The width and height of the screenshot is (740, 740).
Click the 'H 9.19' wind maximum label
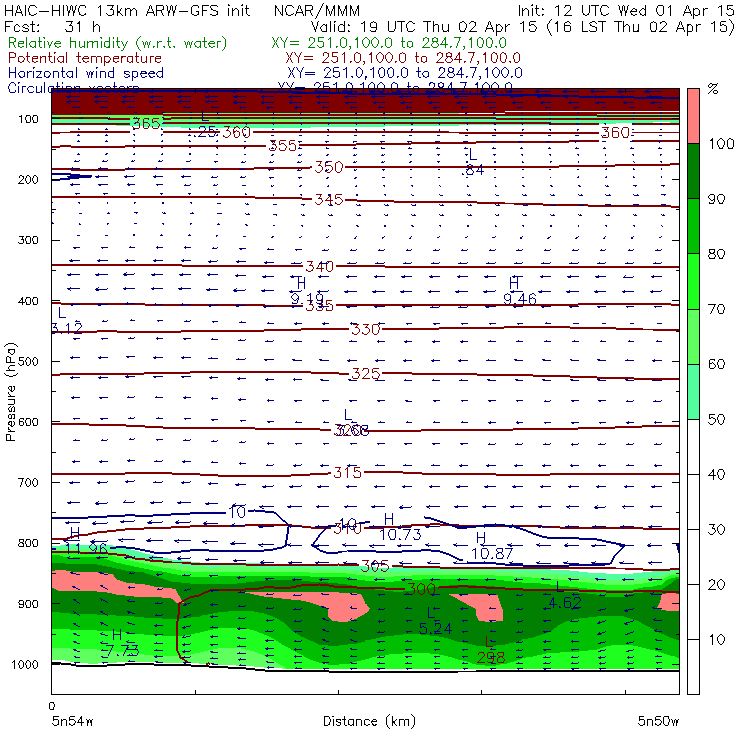click(307, 291)
